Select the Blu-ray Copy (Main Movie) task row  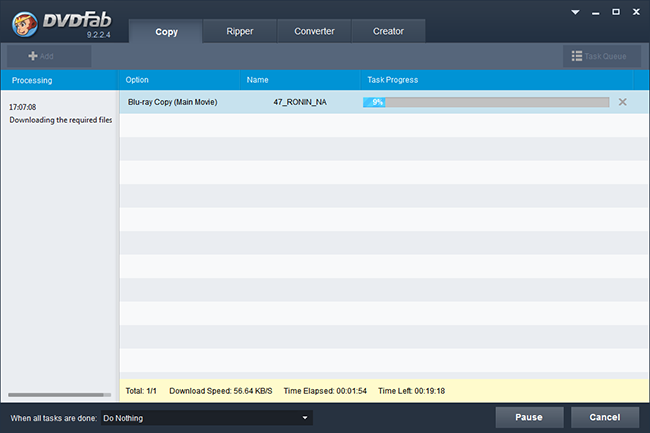pos(384,102)
